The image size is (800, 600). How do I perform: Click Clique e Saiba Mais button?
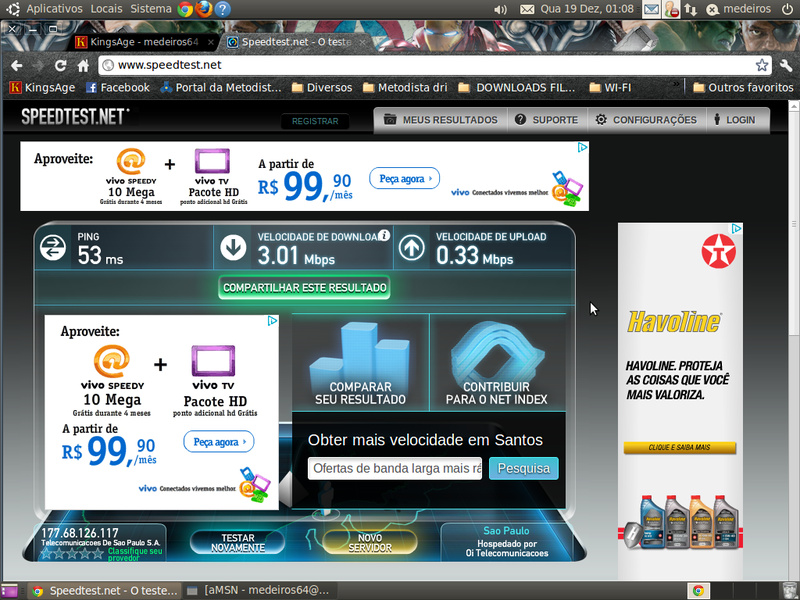(x=680, y=447)
